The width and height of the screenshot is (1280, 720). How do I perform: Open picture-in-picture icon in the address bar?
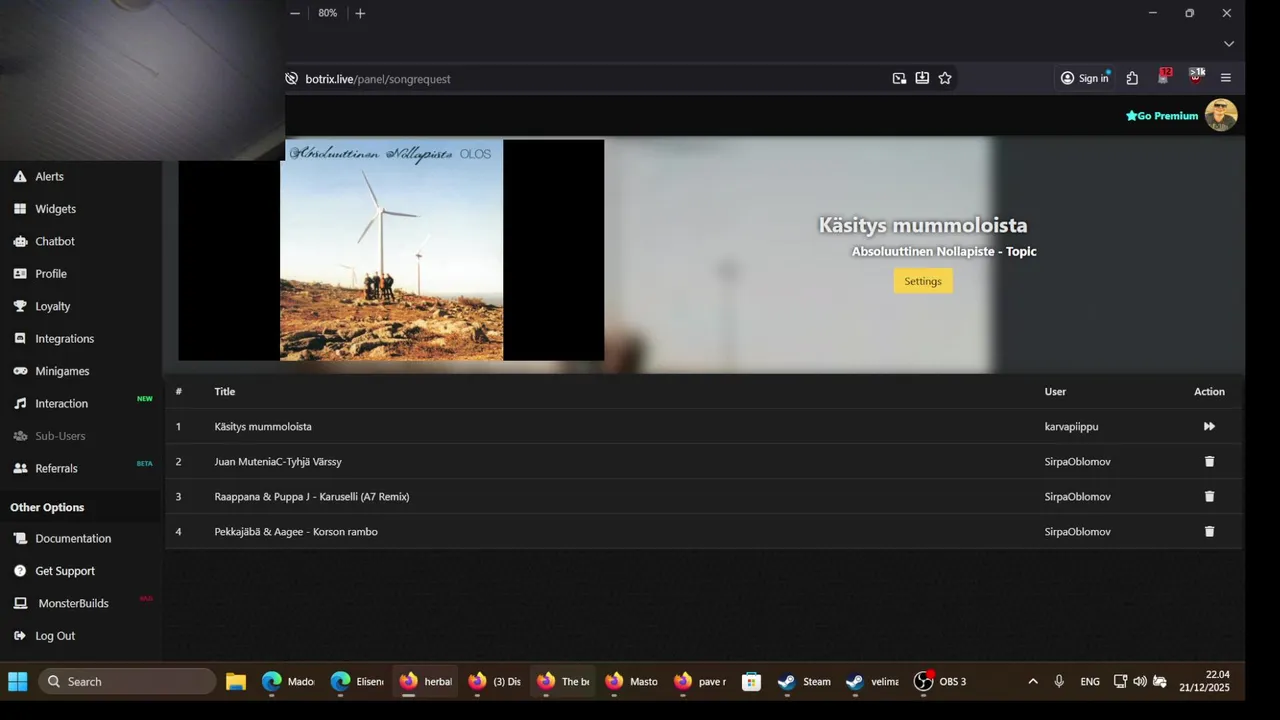click(899, 78)
